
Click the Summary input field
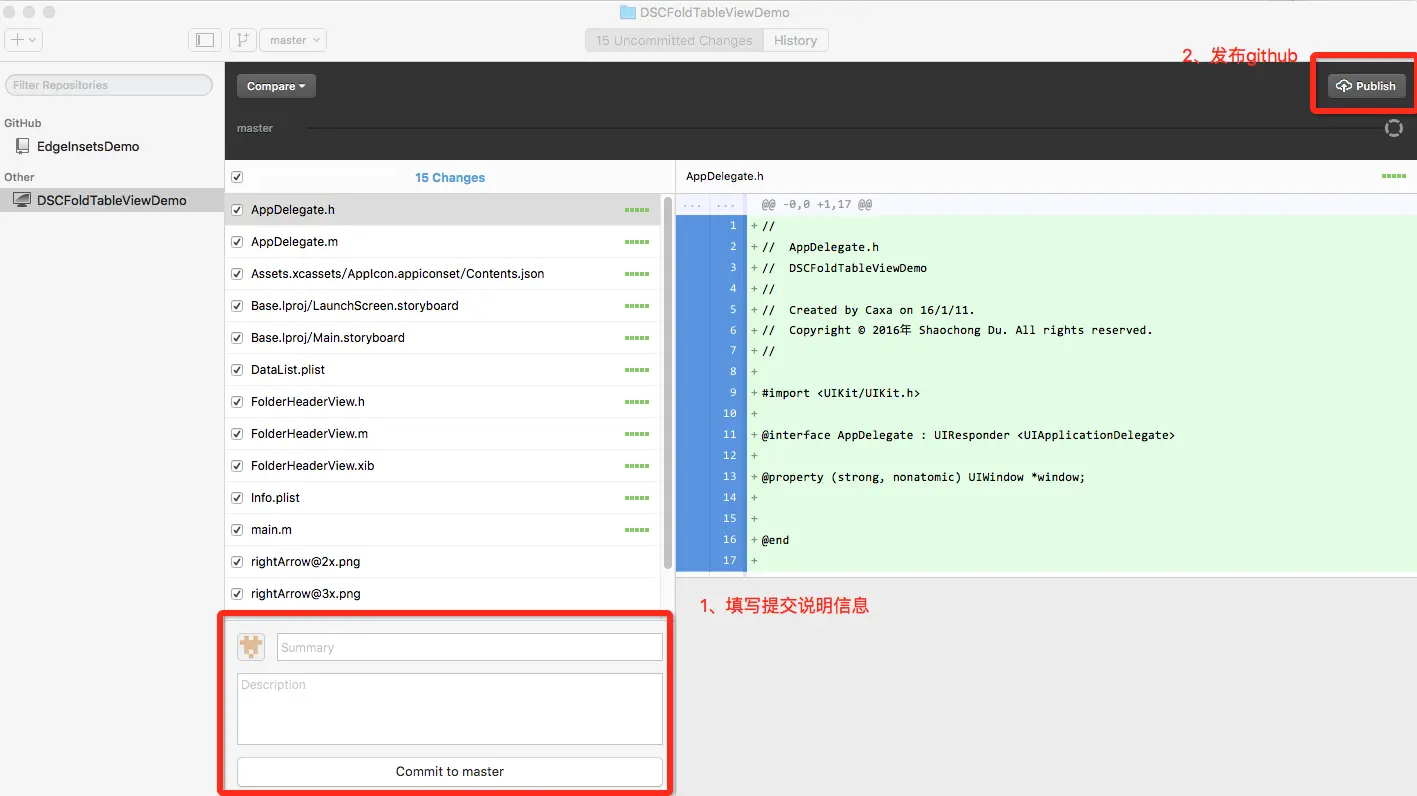coord(470,647)
